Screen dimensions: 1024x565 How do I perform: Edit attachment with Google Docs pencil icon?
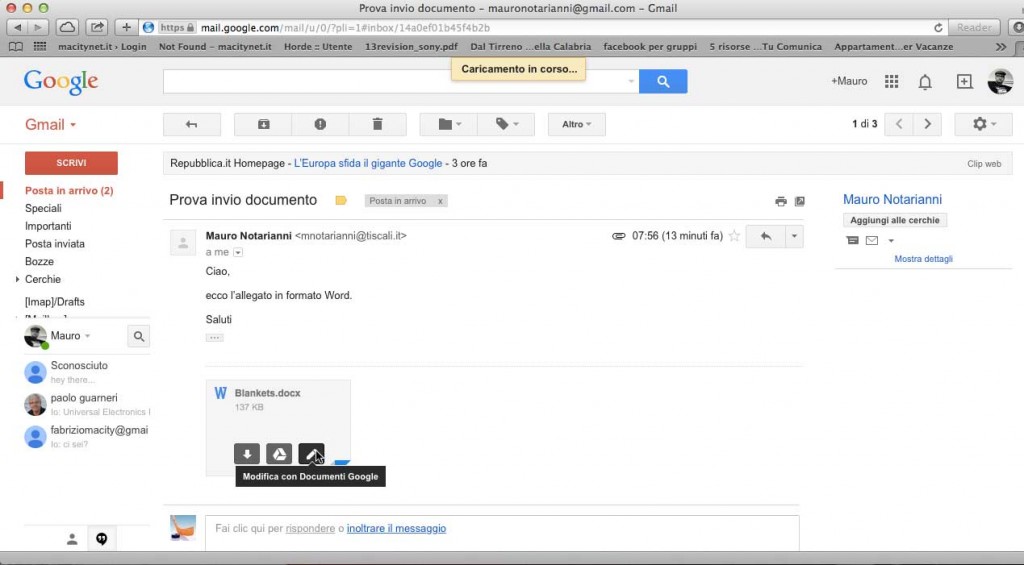(x=311, y=454)
